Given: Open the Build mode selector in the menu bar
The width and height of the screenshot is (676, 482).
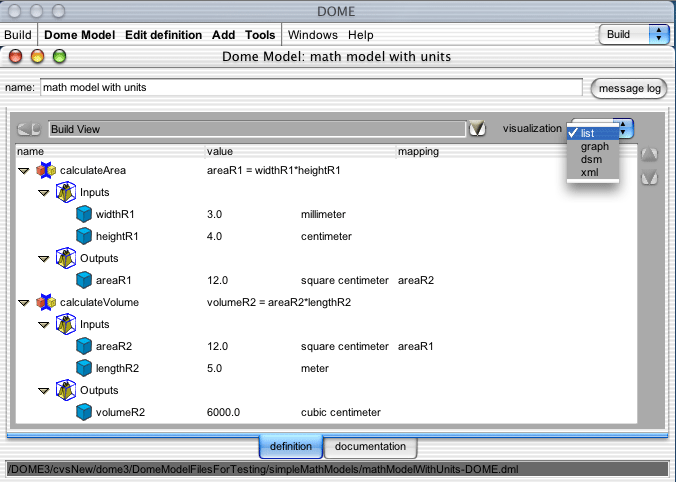Looking at the screenshot, I should tap(634, 34).
